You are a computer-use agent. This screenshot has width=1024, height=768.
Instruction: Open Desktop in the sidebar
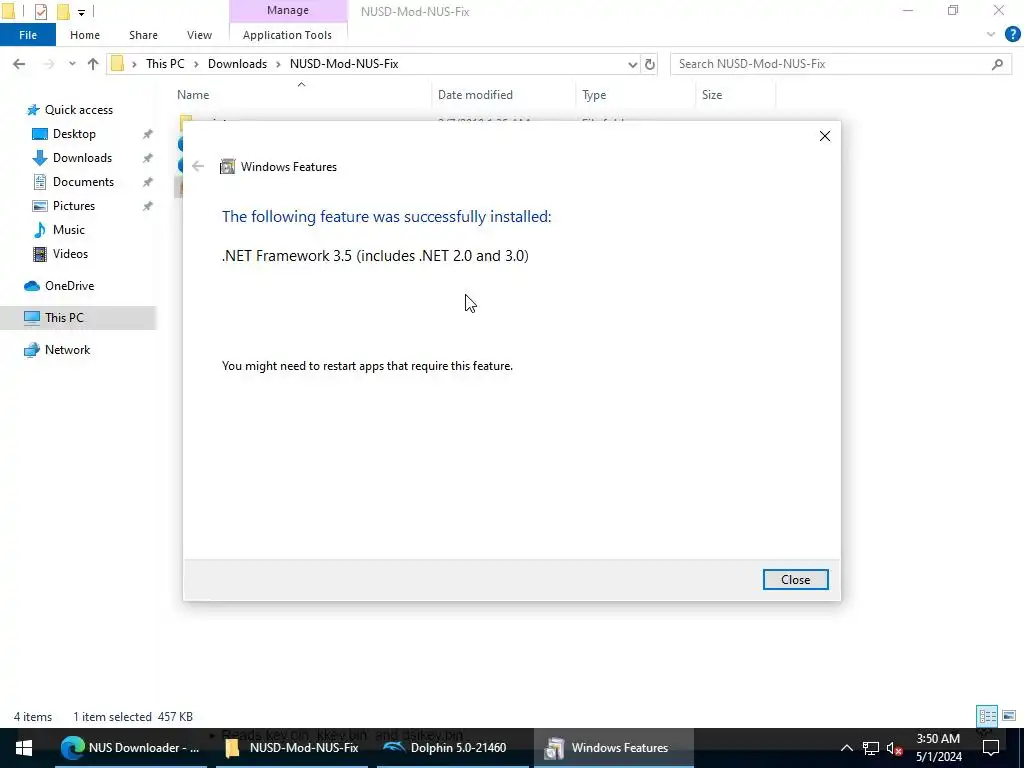coord(74,134)
